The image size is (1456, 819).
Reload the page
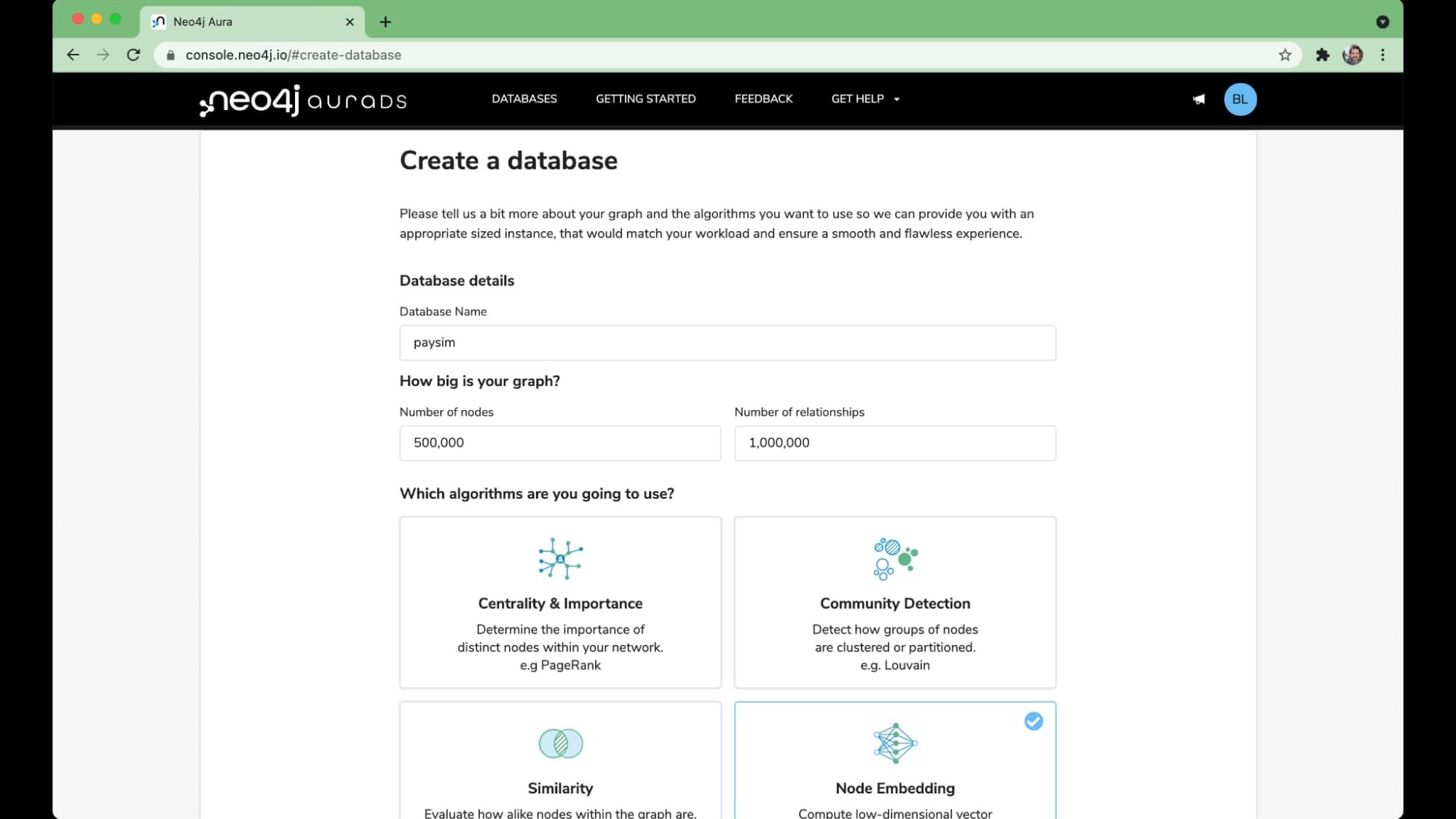point(133,55)
